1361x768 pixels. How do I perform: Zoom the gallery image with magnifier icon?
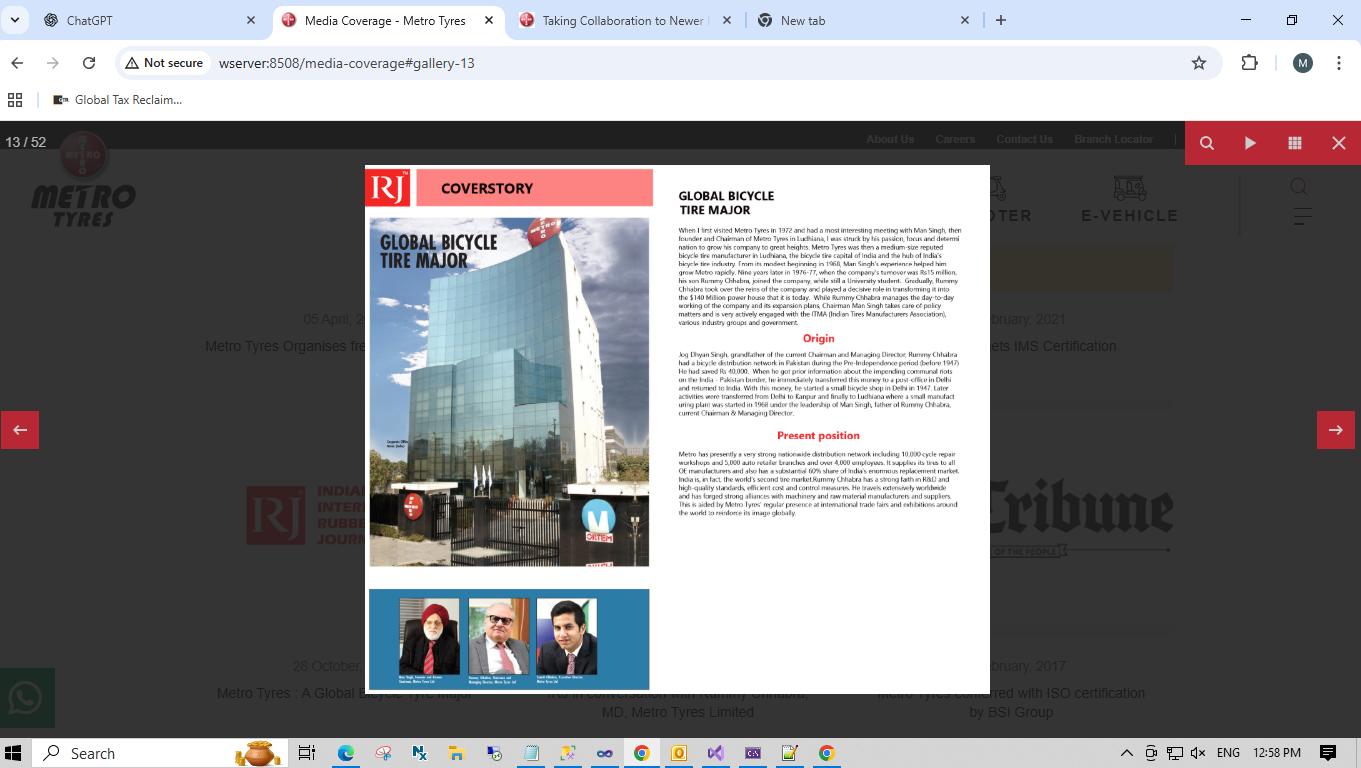click(1207, 143)
